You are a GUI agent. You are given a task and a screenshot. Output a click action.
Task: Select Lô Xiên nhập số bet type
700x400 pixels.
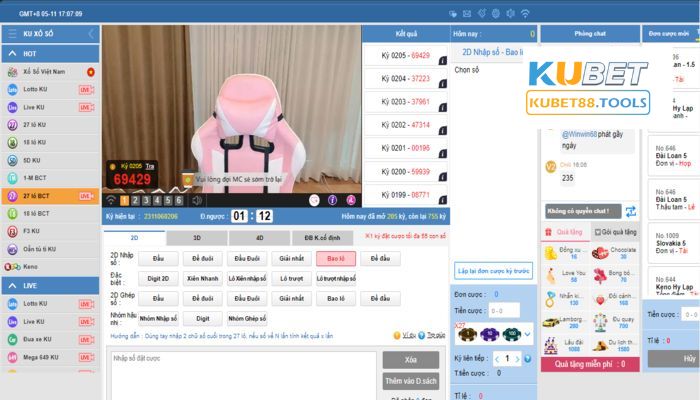[247, 279]
